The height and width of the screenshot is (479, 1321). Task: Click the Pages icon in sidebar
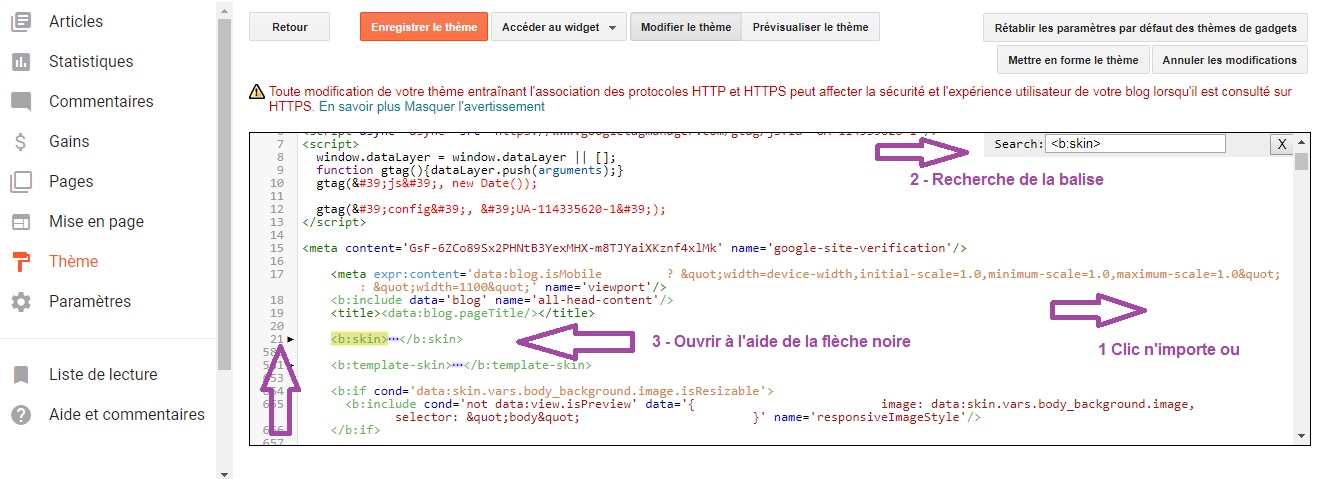pyautogui.click(x=21, y=182)
